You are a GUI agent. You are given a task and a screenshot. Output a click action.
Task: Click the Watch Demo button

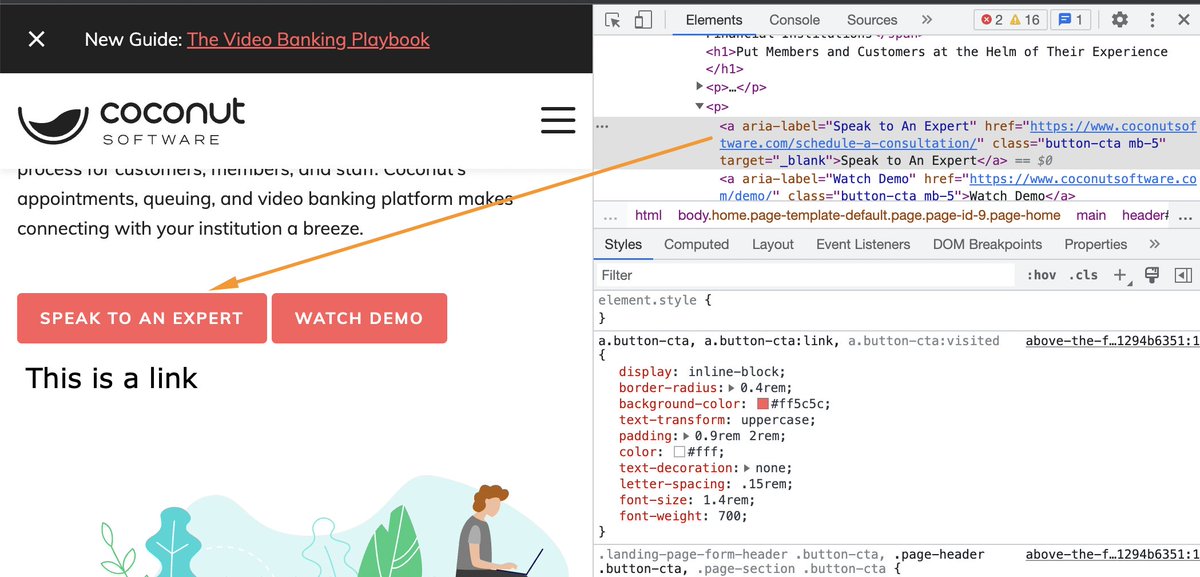(x=359, y=318)
